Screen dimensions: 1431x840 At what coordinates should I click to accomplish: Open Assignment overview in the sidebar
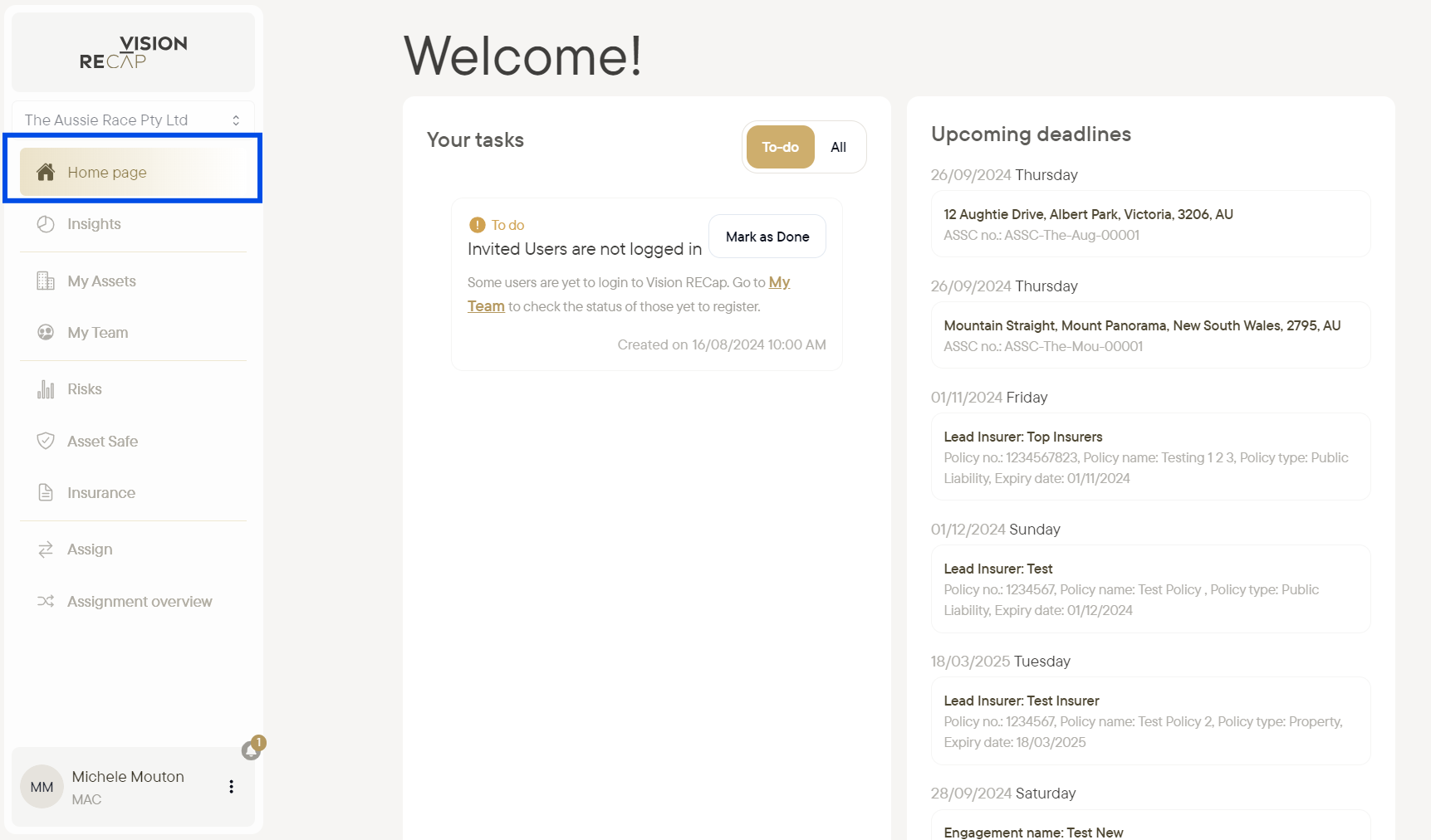(x=134, y=601)
